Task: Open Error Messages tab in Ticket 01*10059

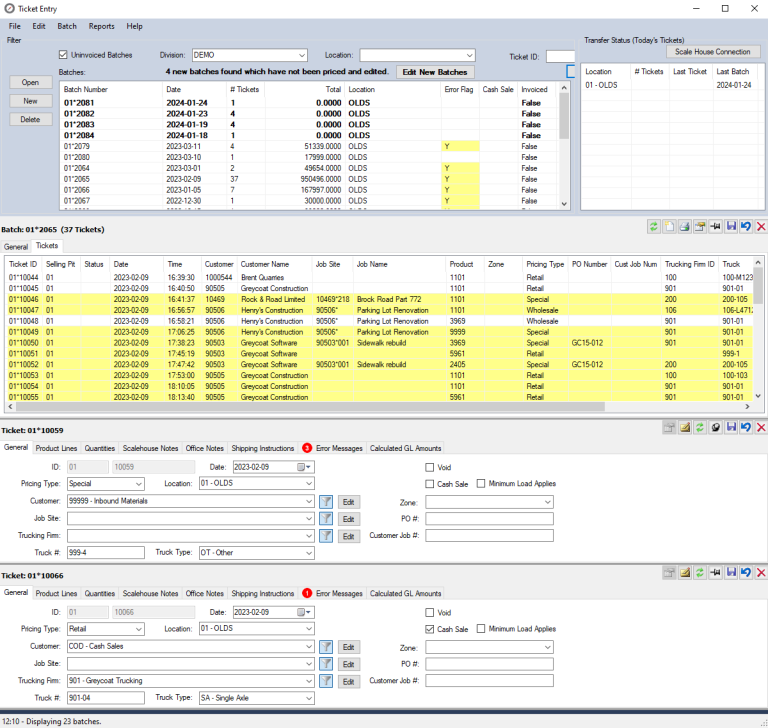Action: [333, 448]
